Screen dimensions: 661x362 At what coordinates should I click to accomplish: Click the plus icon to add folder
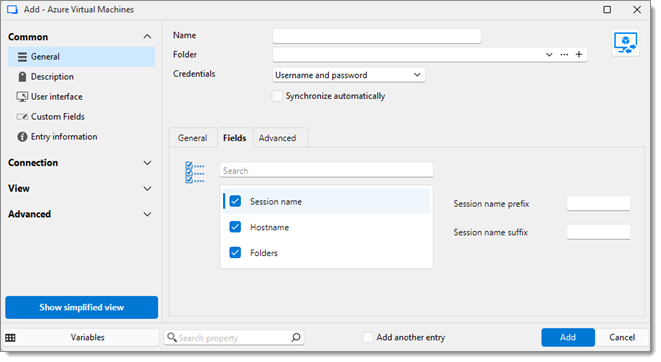click(x=579, y=54)
